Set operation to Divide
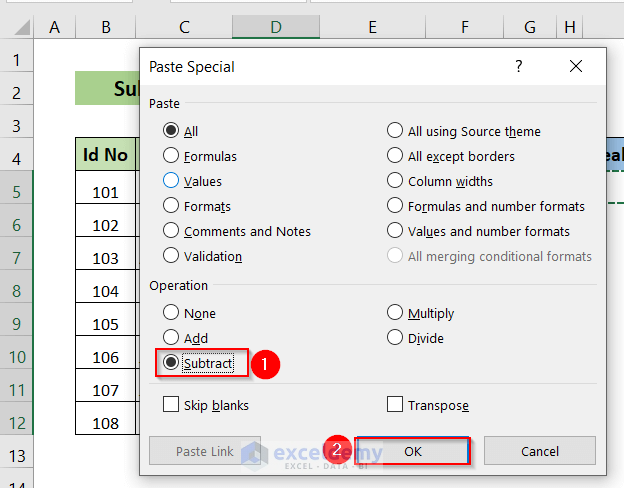Viewport: 624px width, 488px height. click(x=396, y=338)
